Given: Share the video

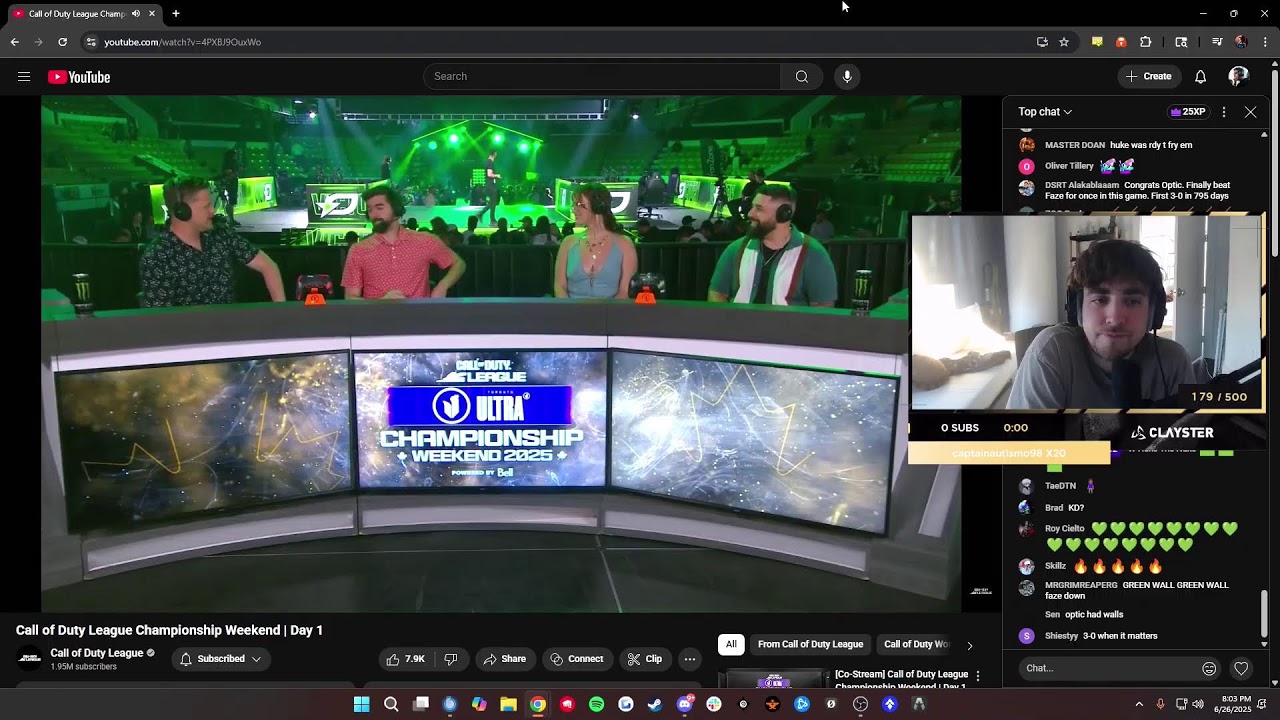Looking at the screenshot, I should click(x=505, y=659).
